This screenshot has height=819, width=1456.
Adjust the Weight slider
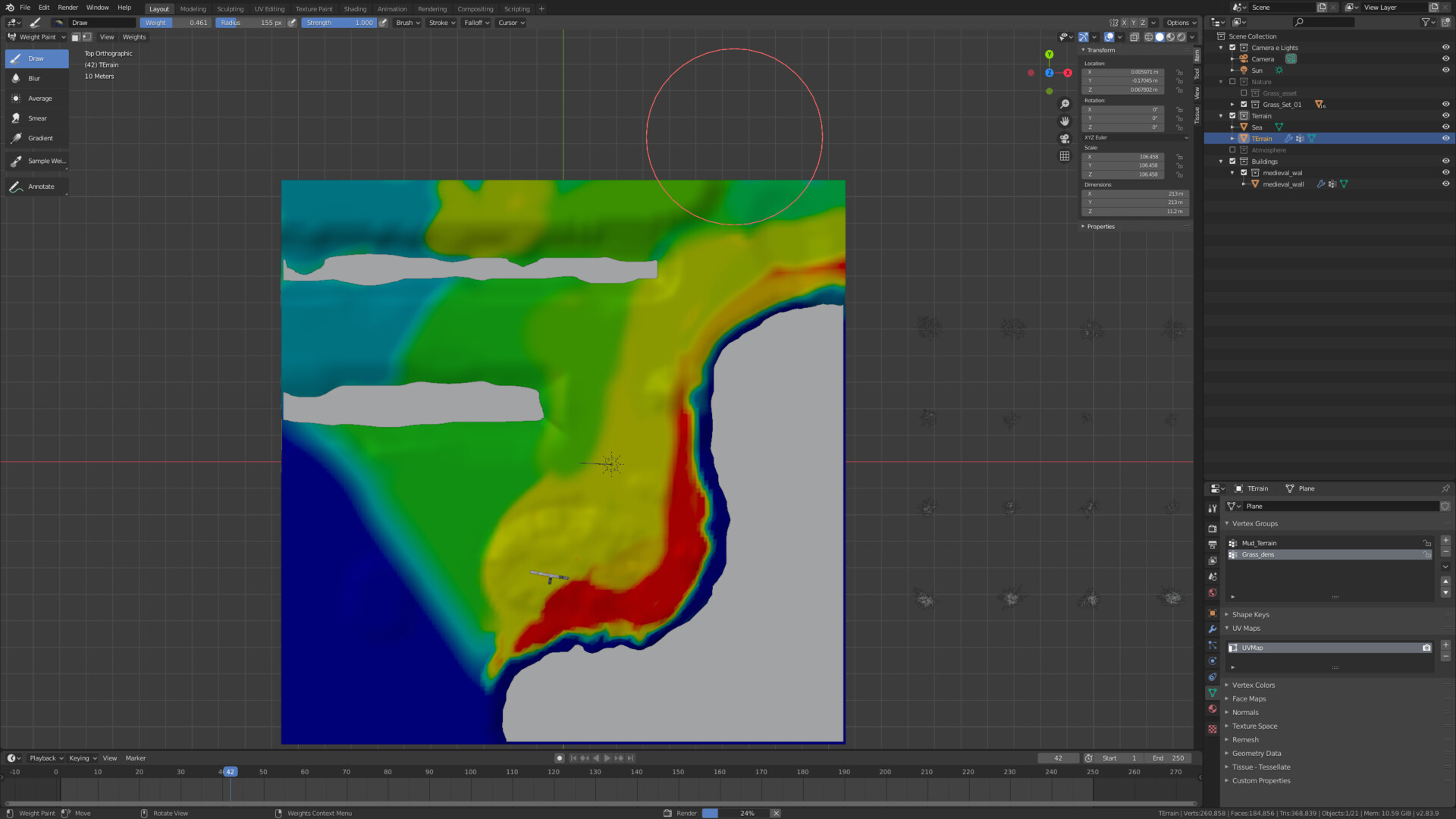(175, 23)
